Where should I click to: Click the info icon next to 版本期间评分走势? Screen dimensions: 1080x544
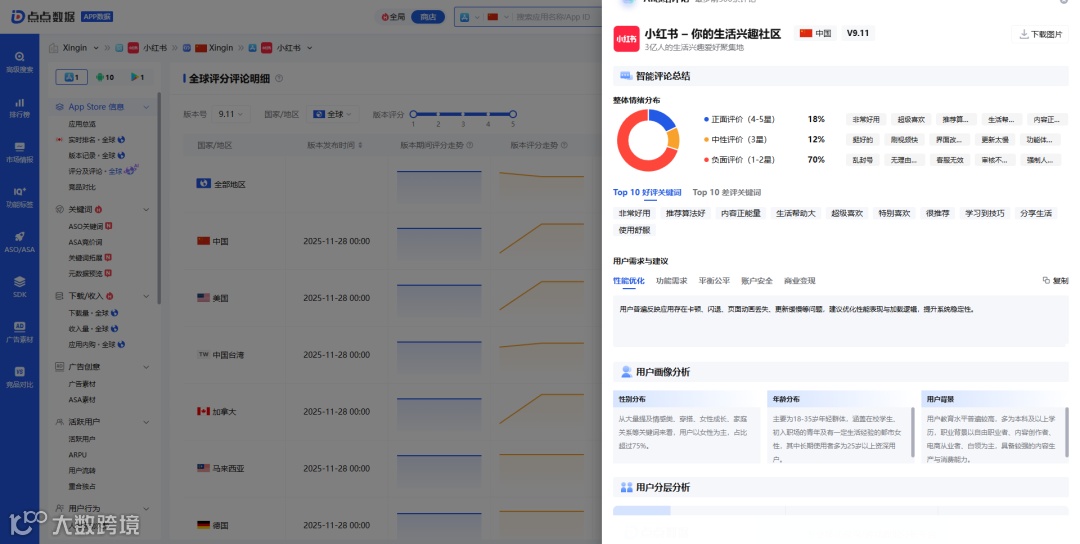470,145
